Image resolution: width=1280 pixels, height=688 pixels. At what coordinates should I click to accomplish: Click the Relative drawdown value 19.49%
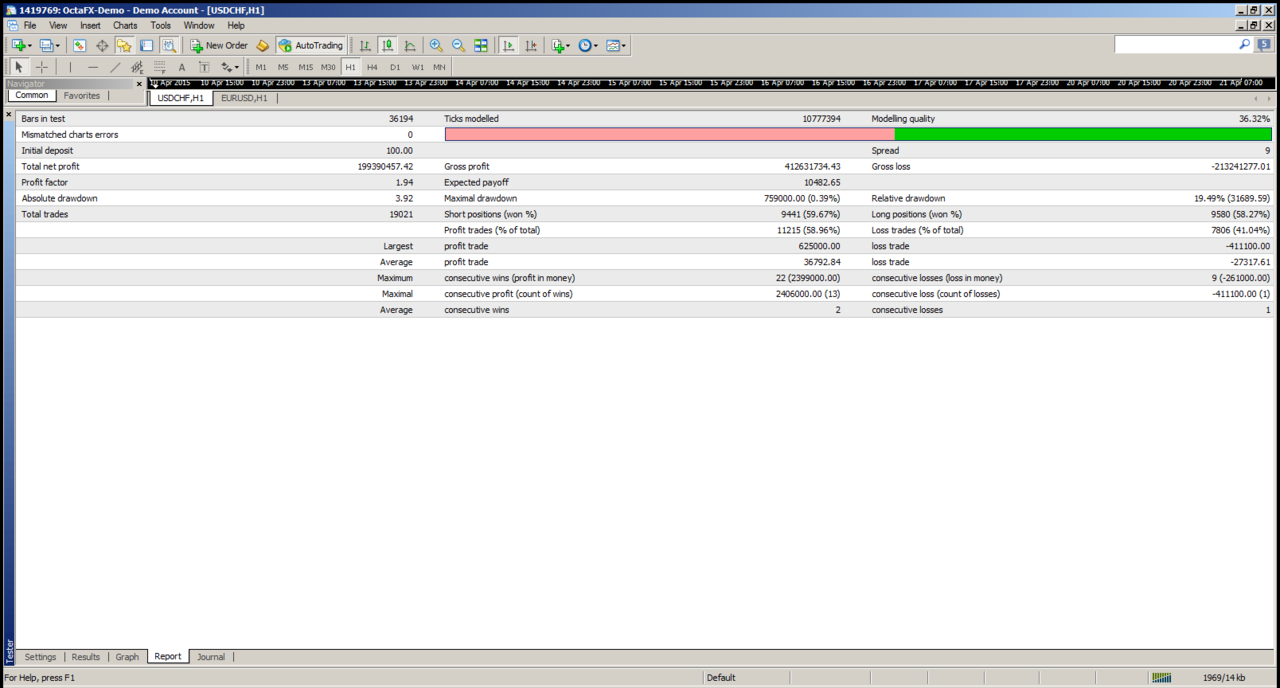(1232, 198)
